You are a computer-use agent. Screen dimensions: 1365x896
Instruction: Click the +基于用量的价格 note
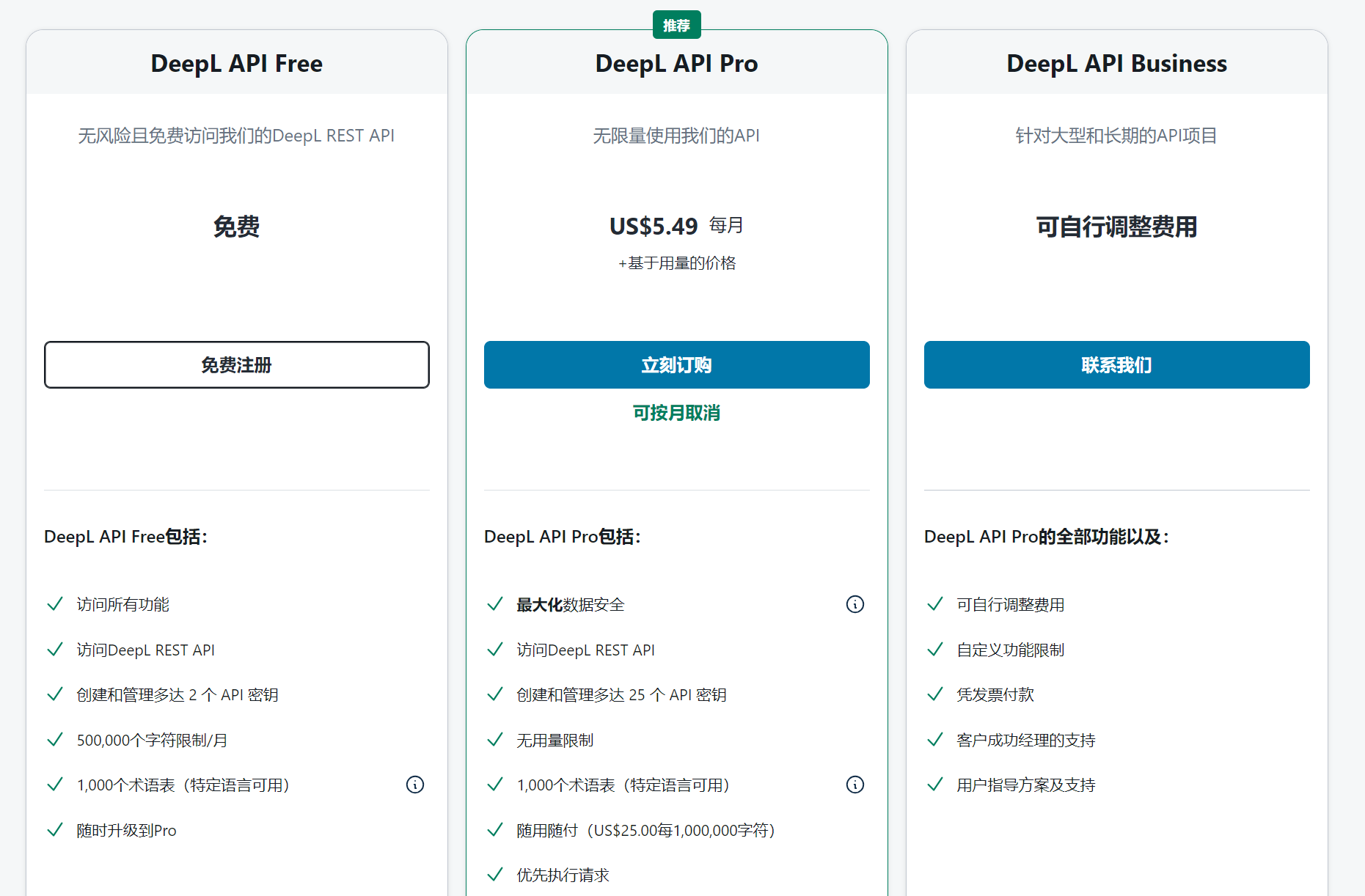coord(677,263)
